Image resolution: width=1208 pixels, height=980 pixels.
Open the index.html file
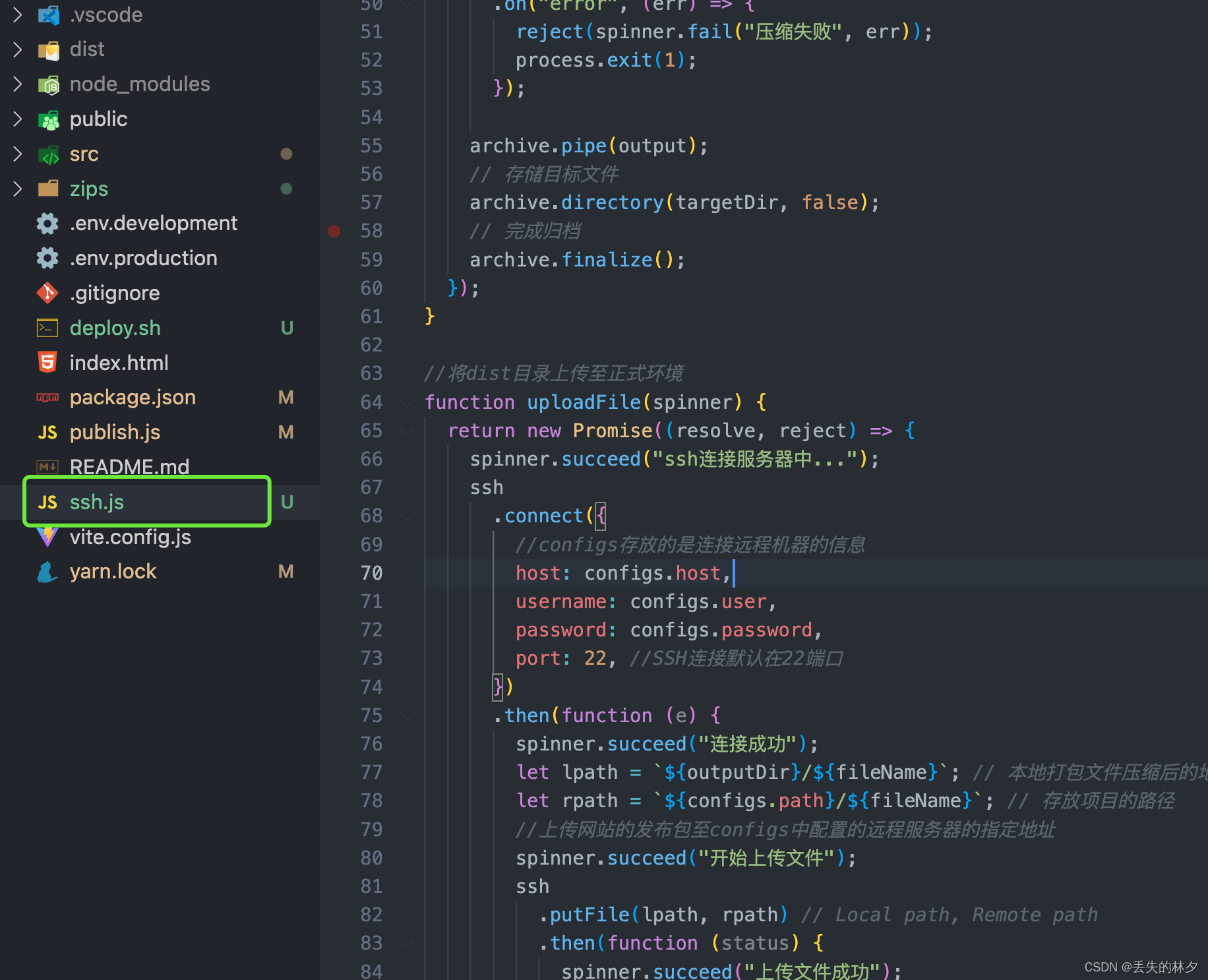(119, 363)
